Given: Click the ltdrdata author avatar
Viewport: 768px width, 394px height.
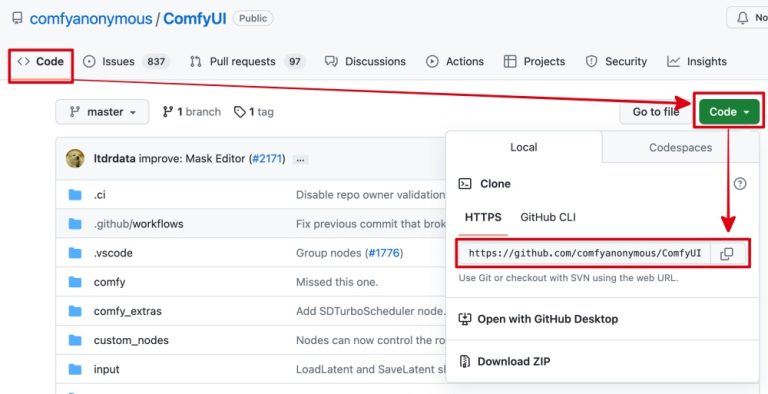Looking at the screenshot, I should 75,159.
